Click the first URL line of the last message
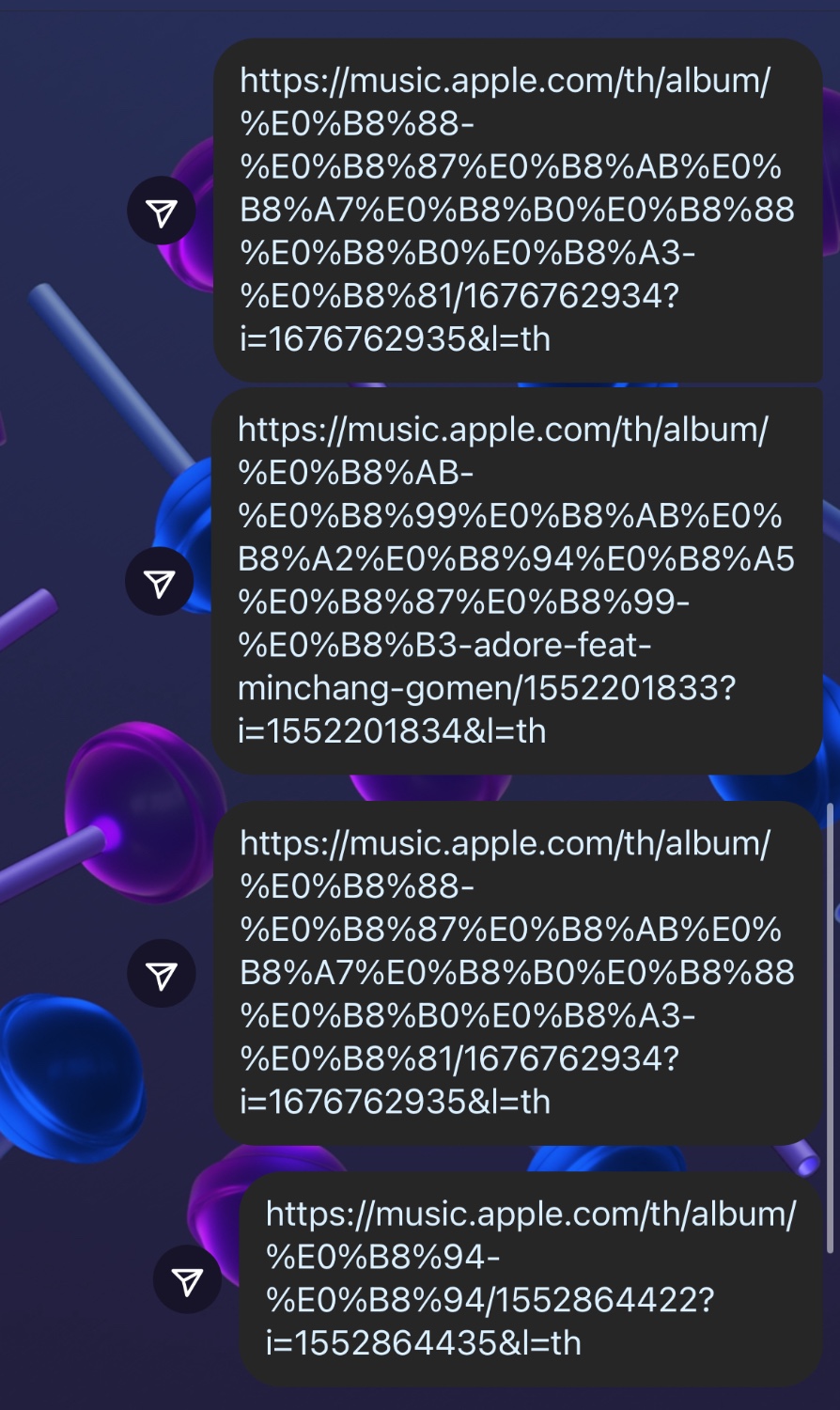 coord(531,1214)
